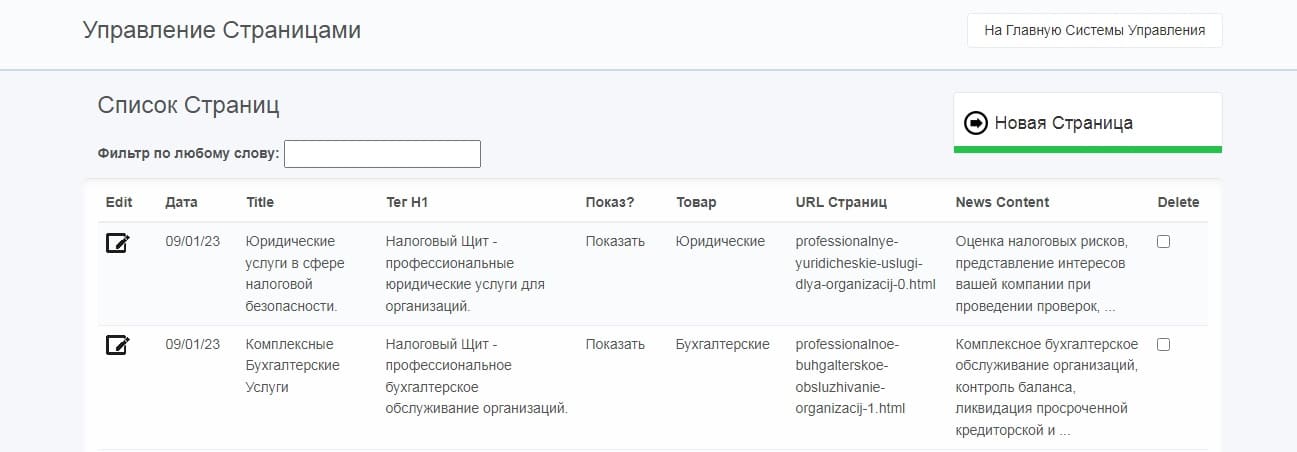Click the Товар column header
Image resolution: width=1297 pixels, height=452 pixels.
click(696, 202)
